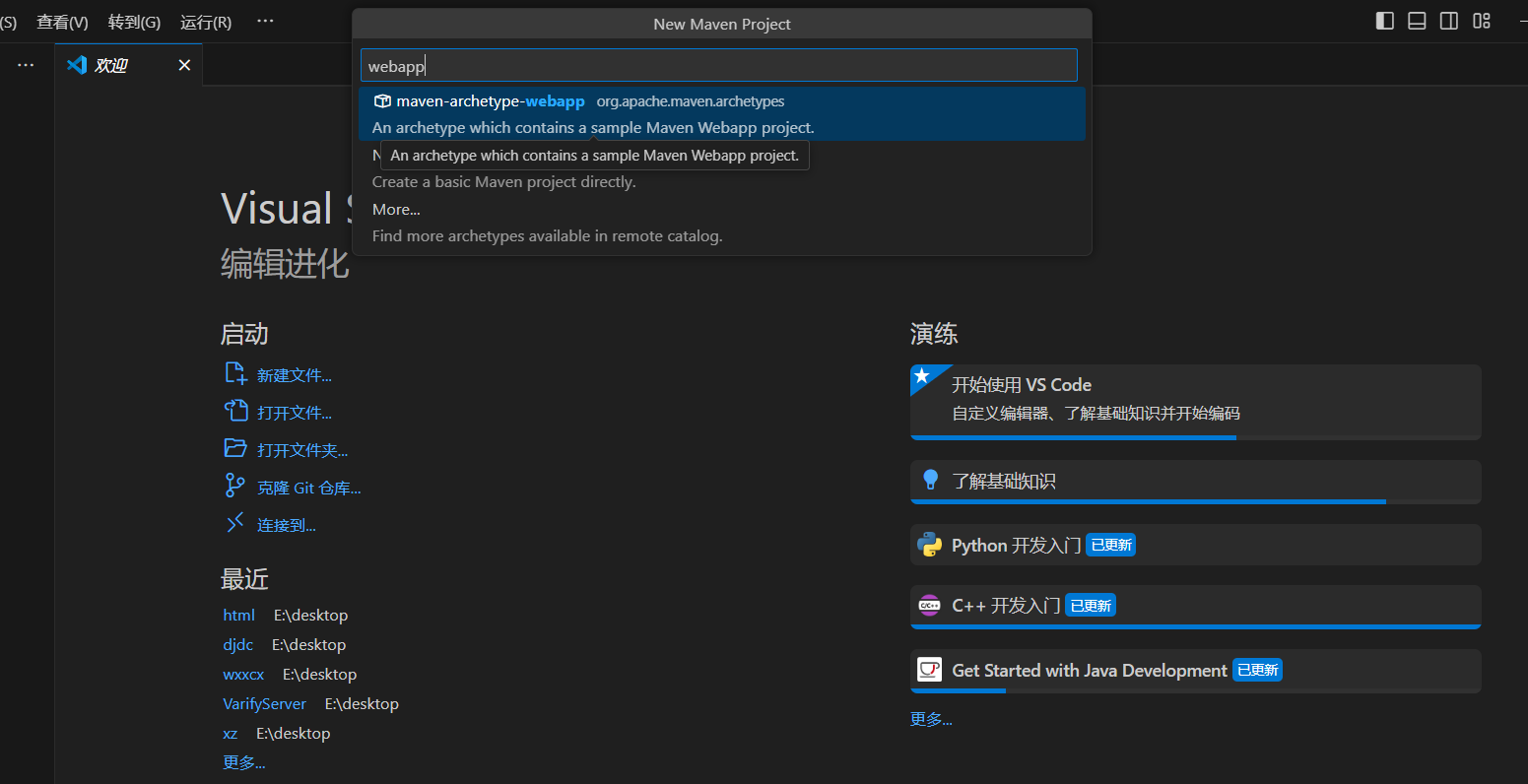Open customize layout icon
This screenshot has height=784, width=1528.
point(1482,21)
